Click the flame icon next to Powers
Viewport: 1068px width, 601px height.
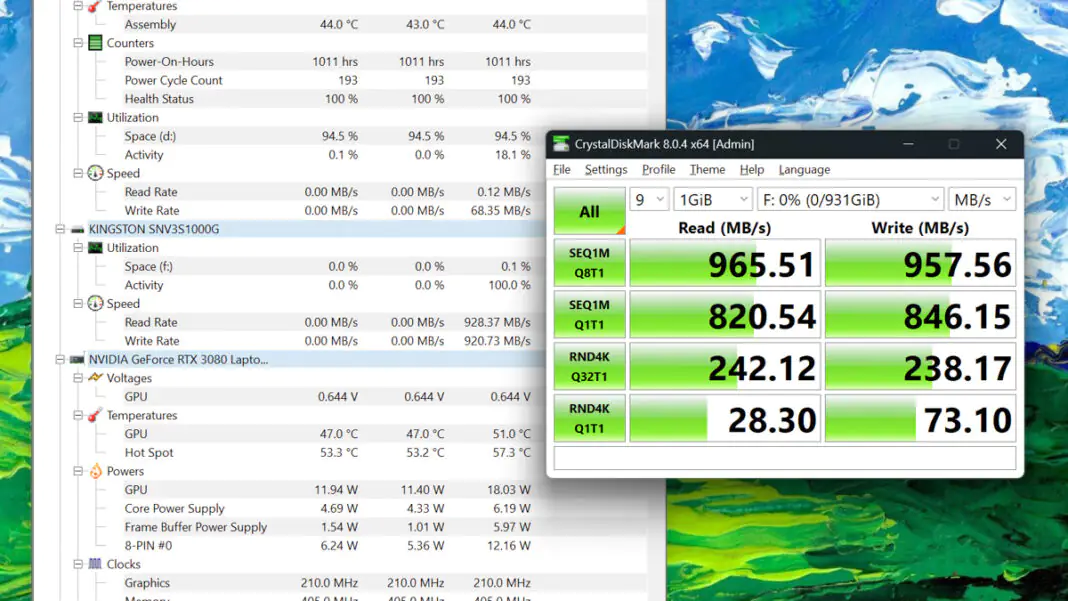[x=95, y=471]
